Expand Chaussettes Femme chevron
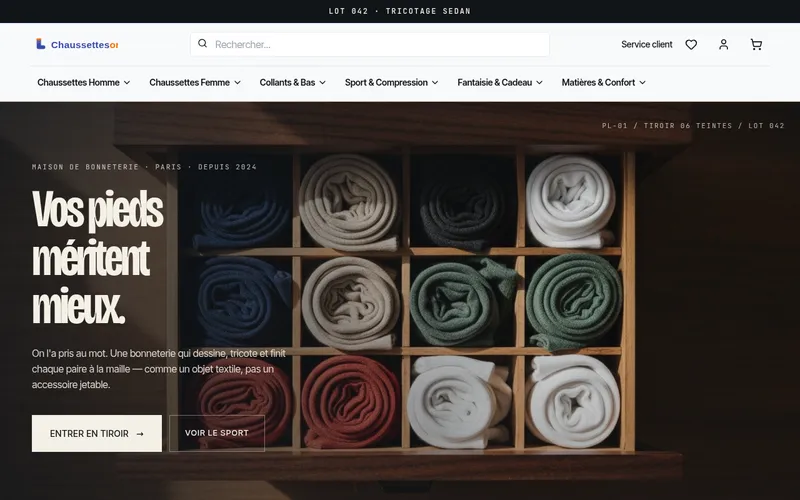The width and height of the screenshot is (800, 500). [x=237, y=83]
